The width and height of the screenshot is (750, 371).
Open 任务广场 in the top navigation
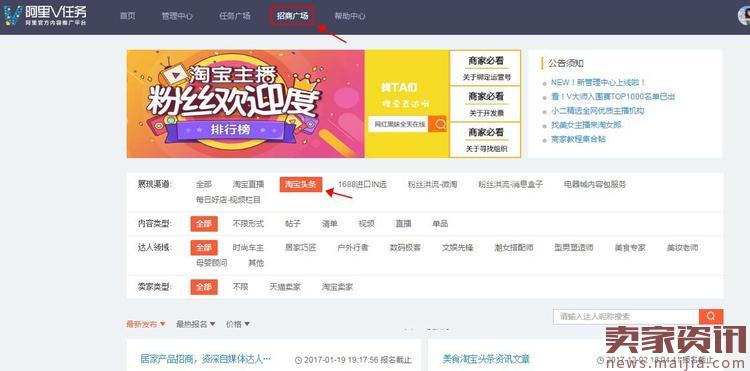(x=235, y=16)
